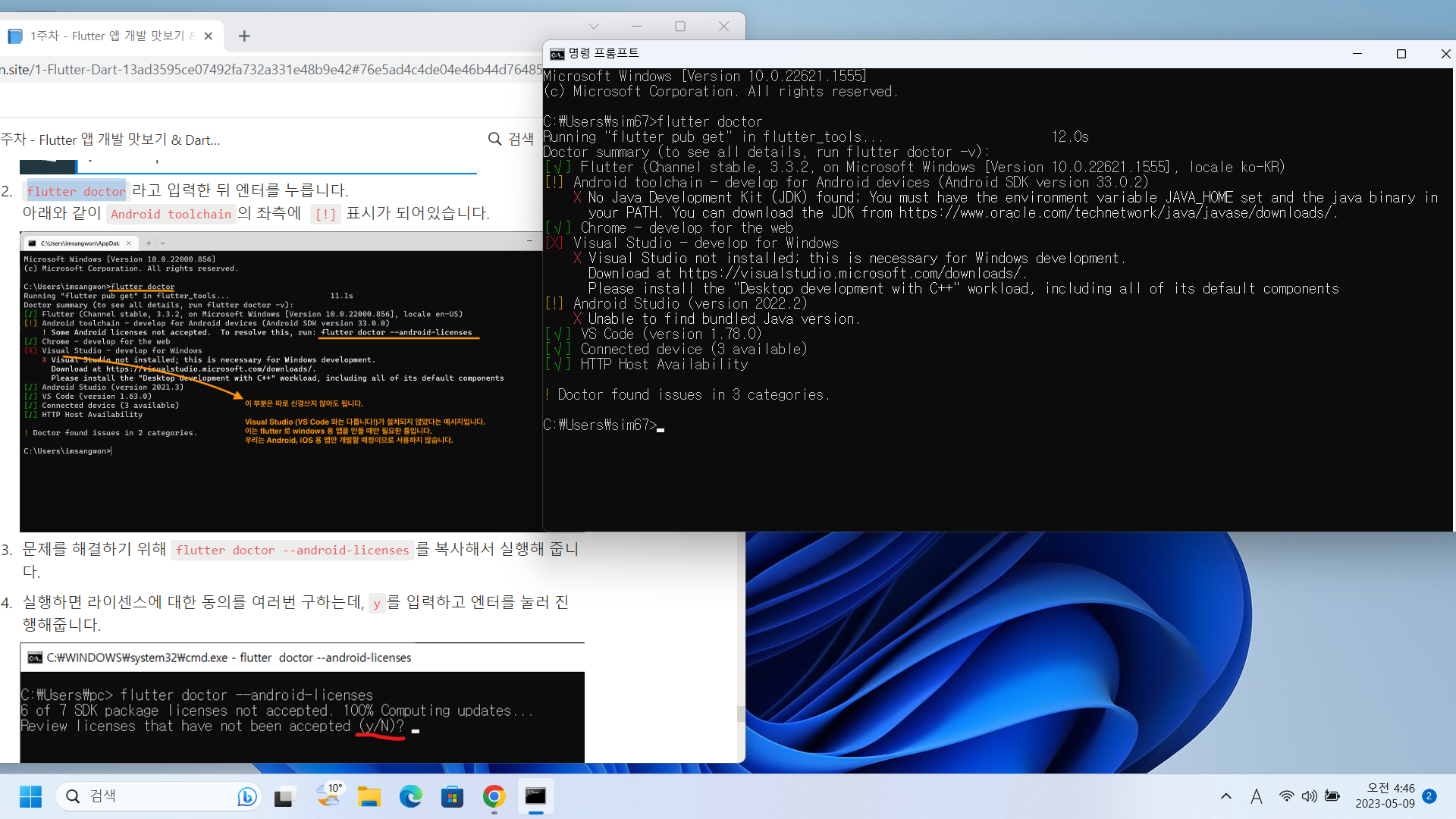Click the 'Connected device (3 available)' line

click(676, 349)
